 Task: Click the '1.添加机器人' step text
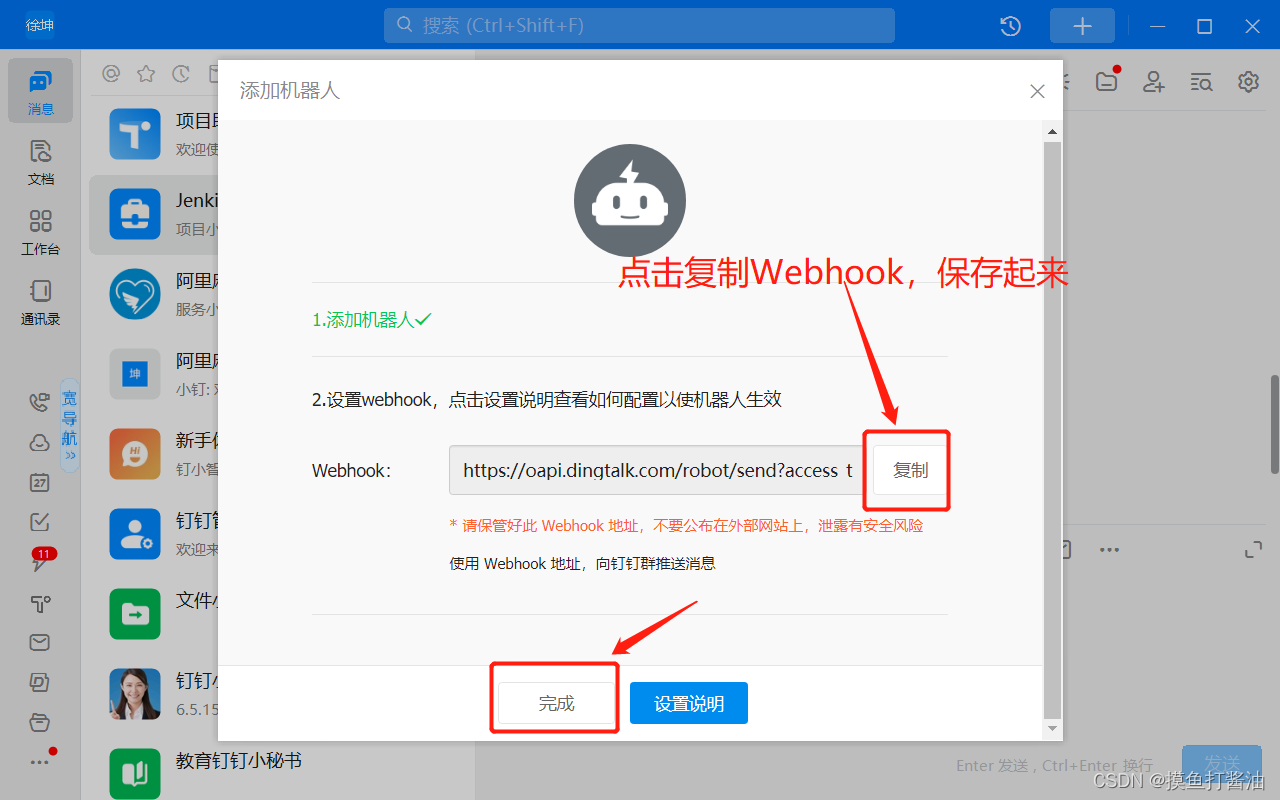tap(371, 320)
